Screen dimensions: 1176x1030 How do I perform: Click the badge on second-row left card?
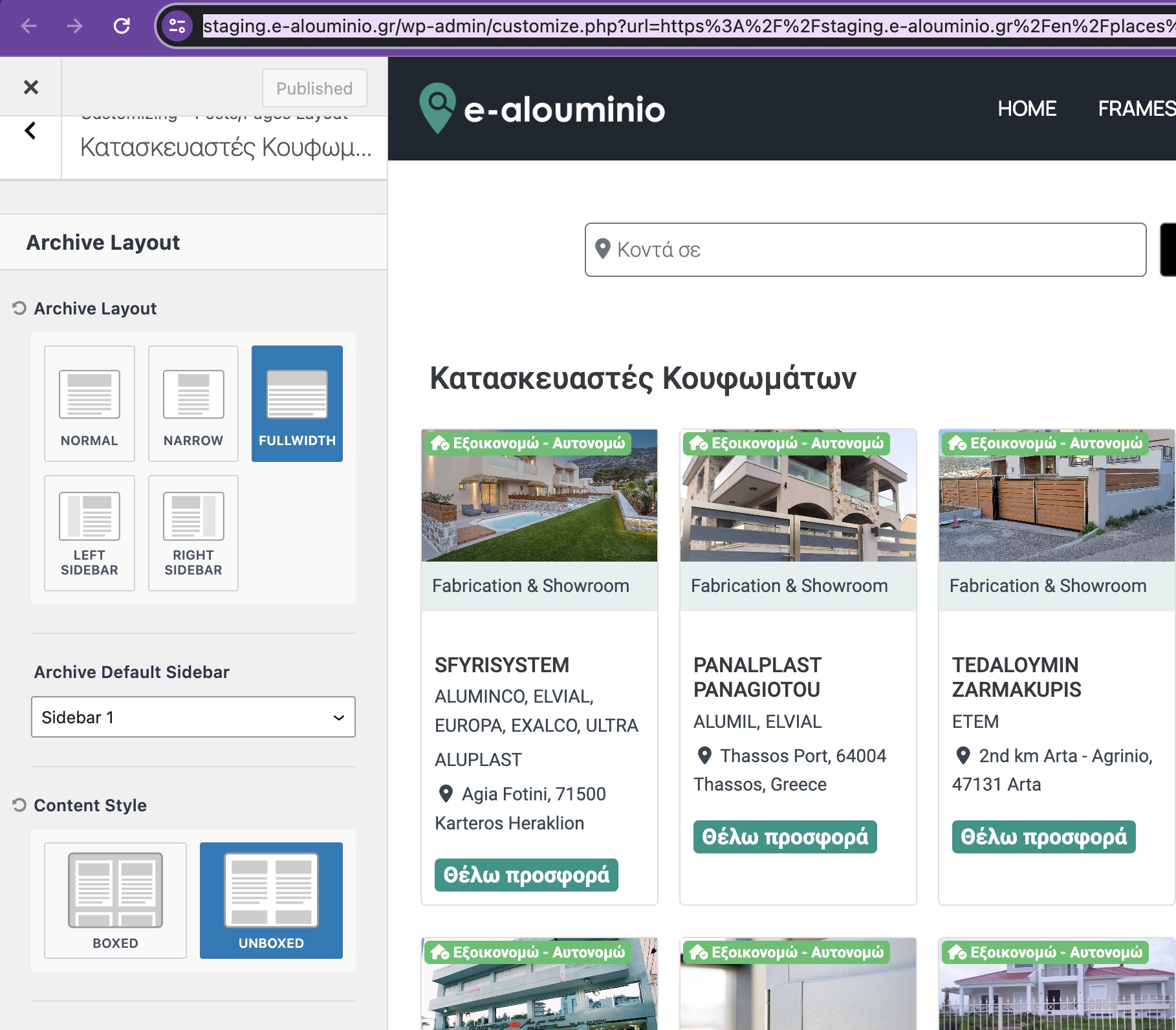[528, 952]
